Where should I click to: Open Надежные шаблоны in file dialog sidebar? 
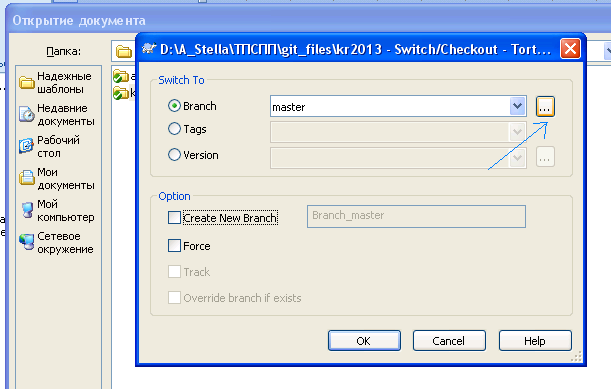click(56, 82)
